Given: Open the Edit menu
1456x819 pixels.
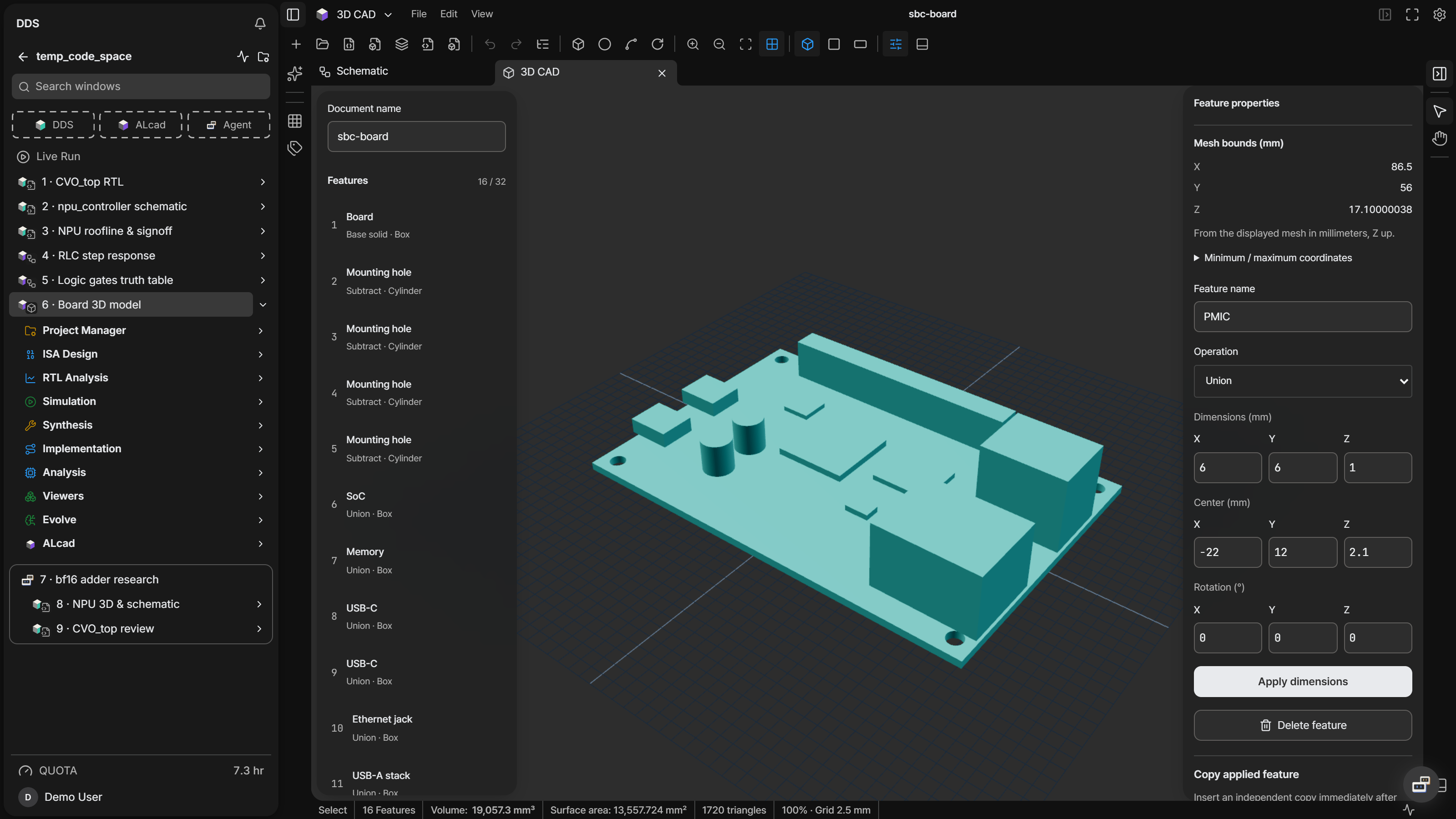Looking at the screenshot, I should pos(449,14).
